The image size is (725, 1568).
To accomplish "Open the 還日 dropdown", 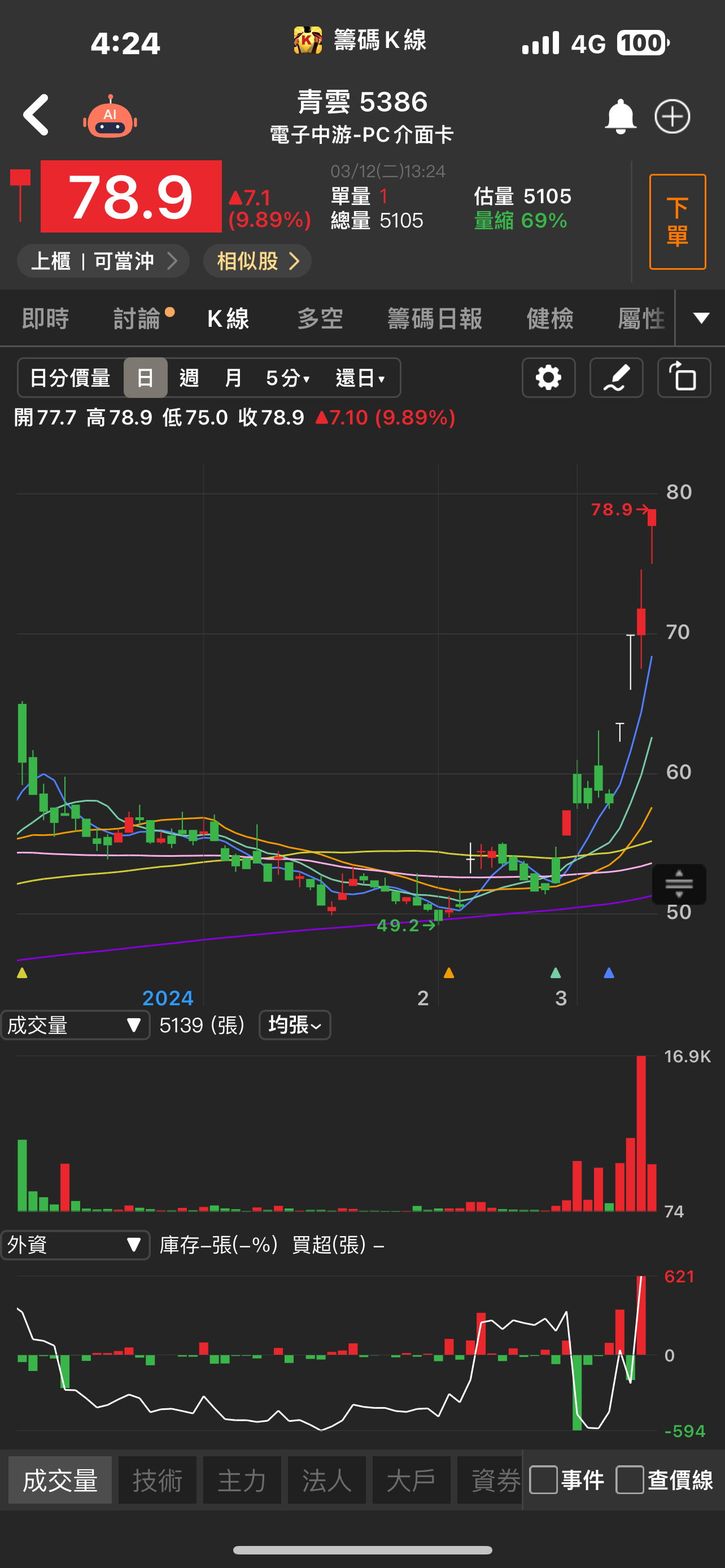I will point(360,378).
